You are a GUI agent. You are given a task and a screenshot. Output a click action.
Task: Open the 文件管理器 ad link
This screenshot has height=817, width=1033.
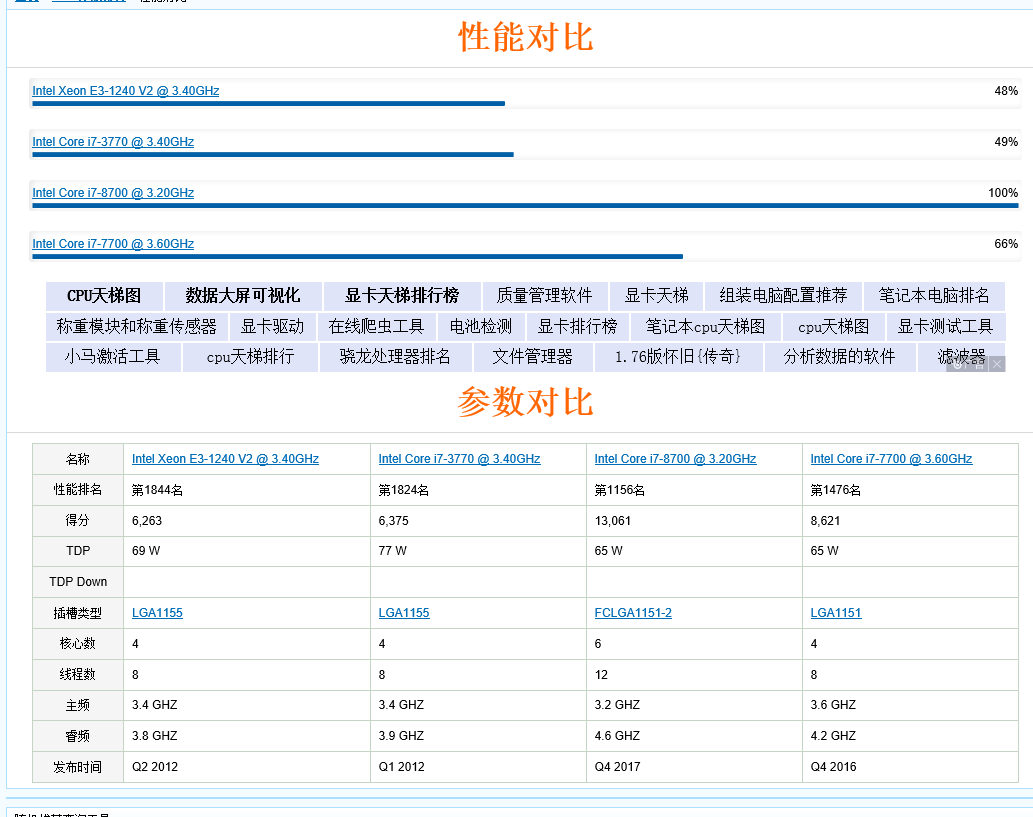pos(533,357)
